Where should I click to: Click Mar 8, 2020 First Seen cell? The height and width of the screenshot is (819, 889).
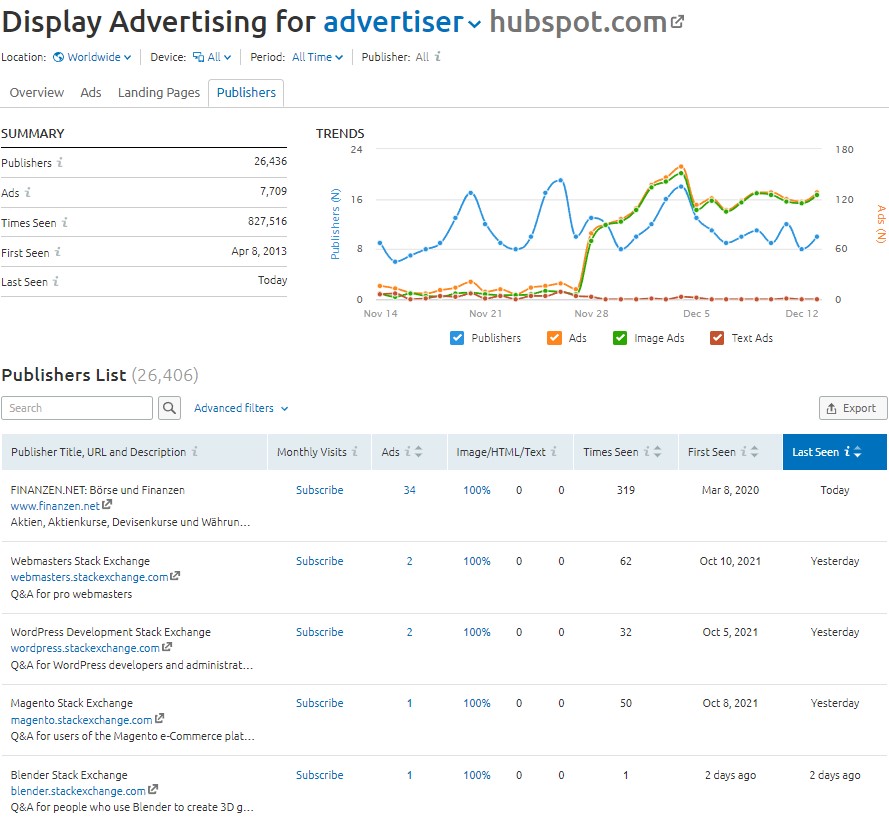[730, 490]
